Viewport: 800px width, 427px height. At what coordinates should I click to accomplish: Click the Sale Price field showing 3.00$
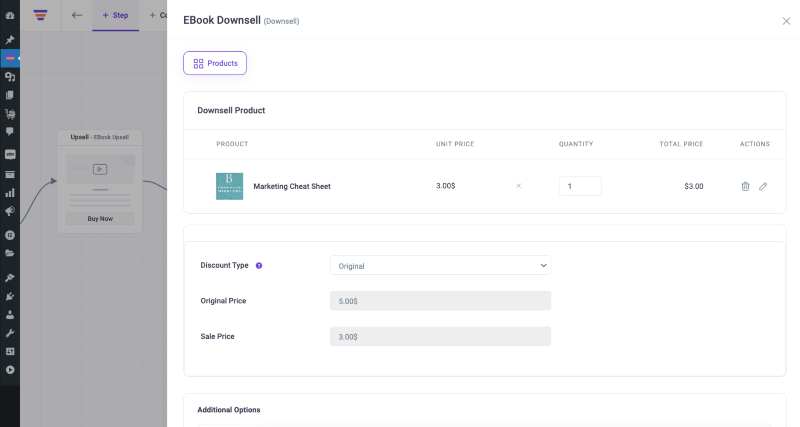point(440,336)
